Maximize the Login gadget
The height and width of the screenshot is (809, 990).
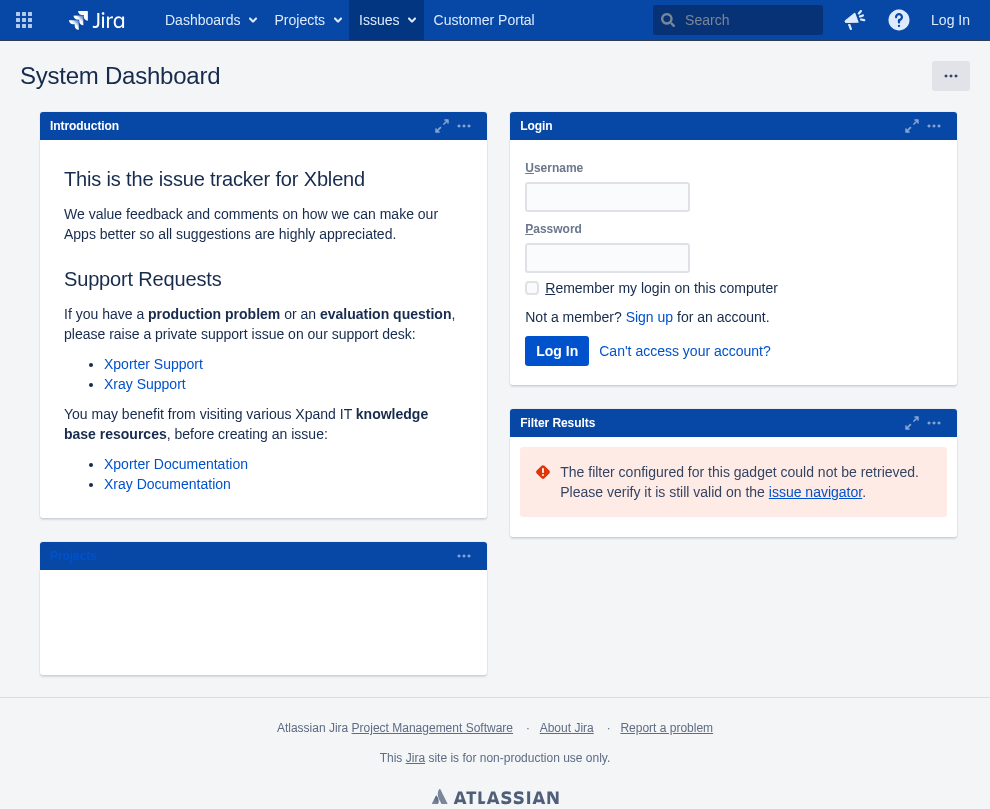click(912, 126)
